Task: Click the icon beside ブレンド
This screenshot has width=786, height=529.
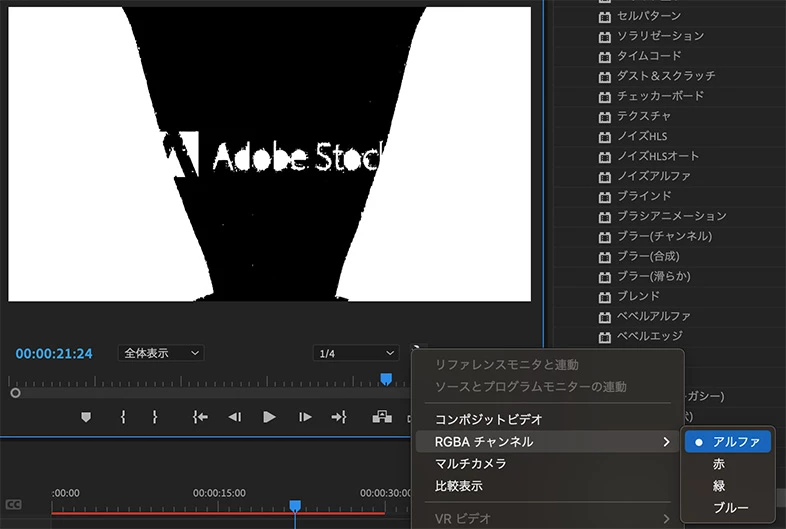Action: 605,297
